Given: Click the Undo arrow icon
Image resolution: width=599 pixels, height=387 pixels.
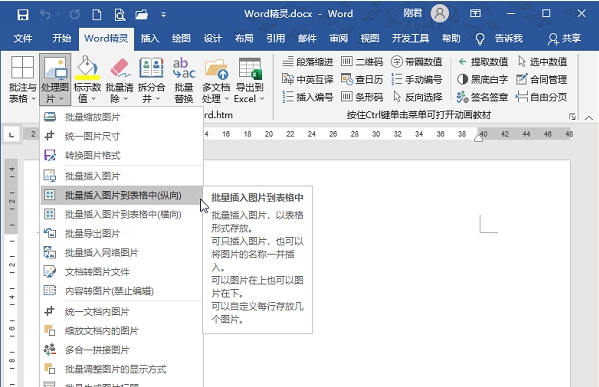Looking at the screenshot, I should coord(45,15).
